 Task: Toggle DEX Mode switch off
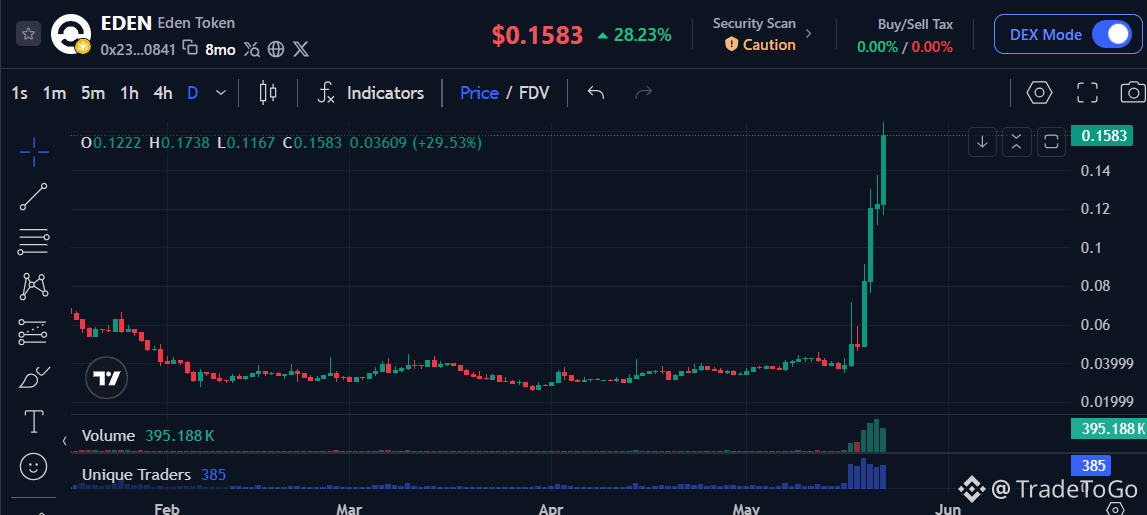pyautogui.click(x=1111, y=34)
